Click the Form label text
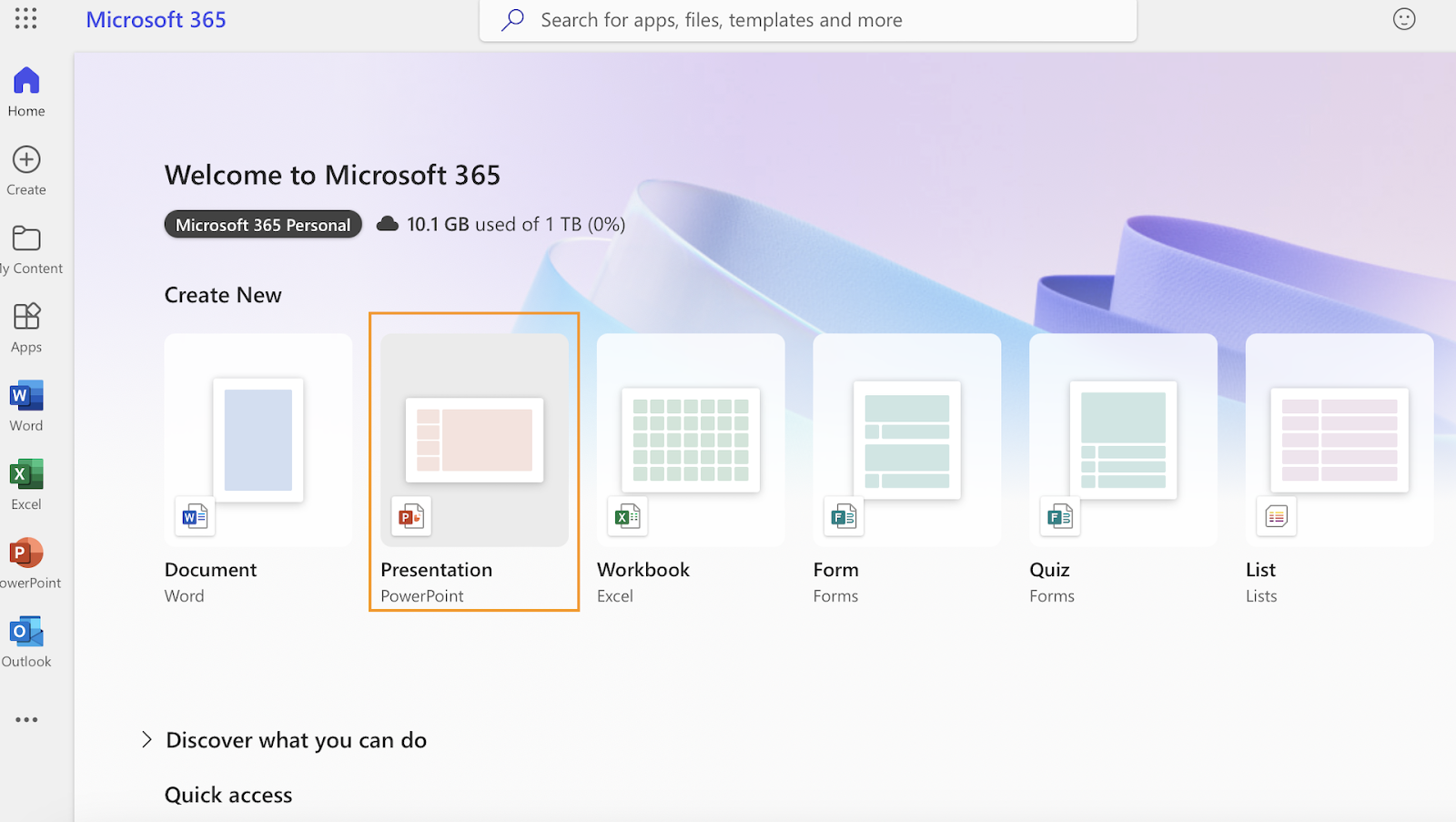This screenshot has height=822, width=1456. 835,570
